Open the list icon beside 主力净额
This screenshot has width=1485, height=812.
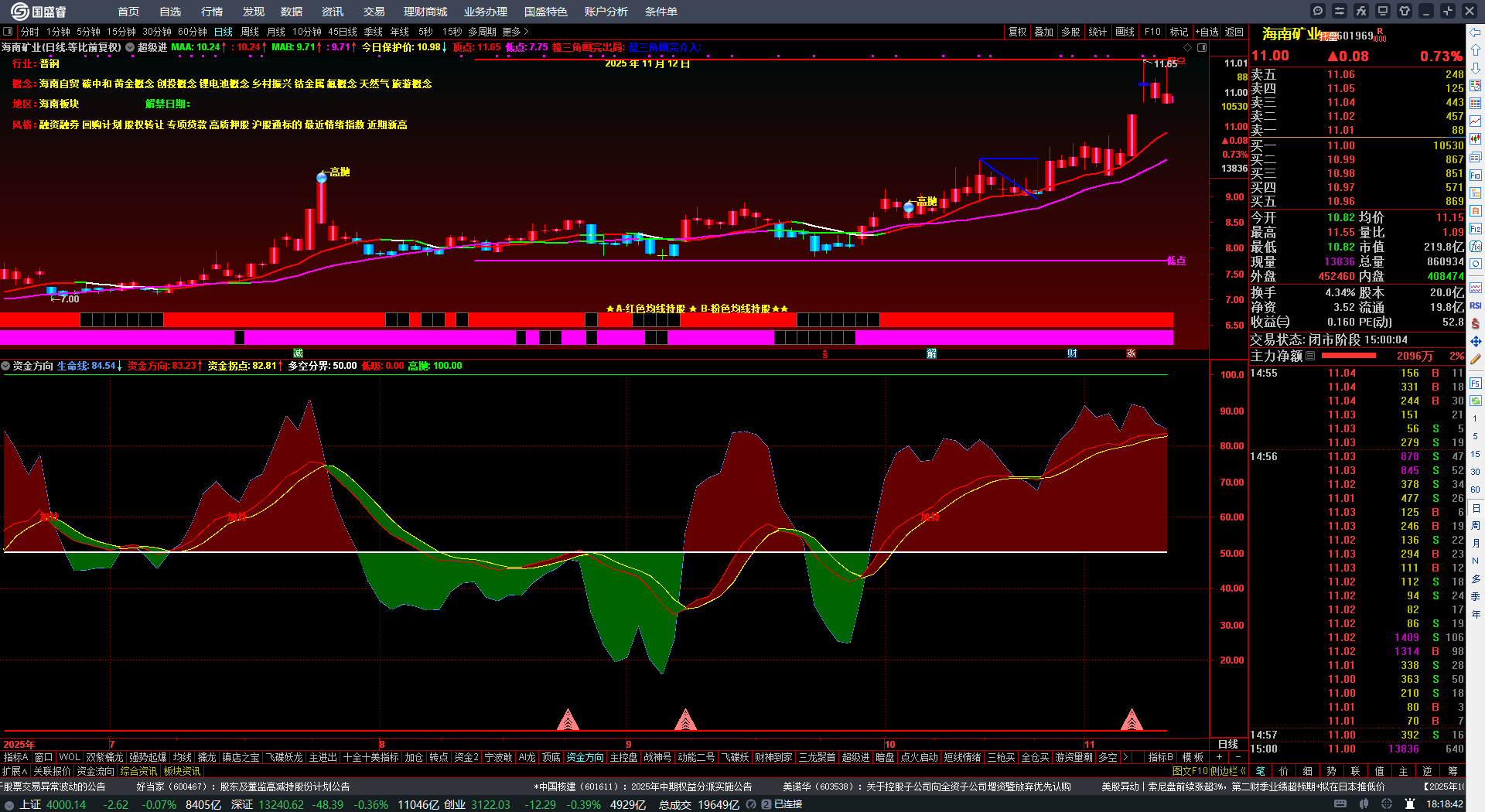pyautogui.click(x=1310, y=356)
